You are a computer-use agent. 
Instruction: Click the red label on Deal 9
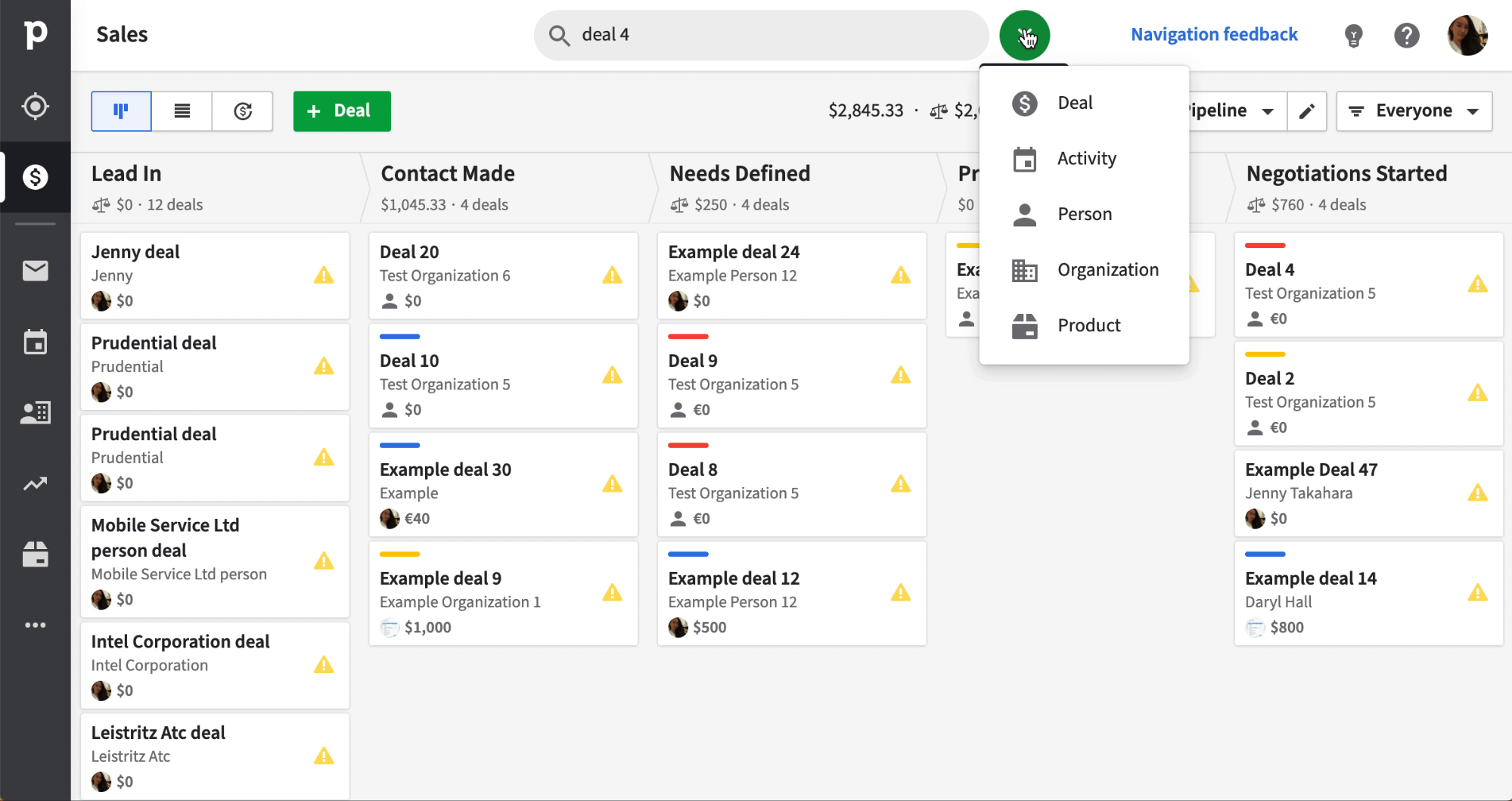click(688, 337)
